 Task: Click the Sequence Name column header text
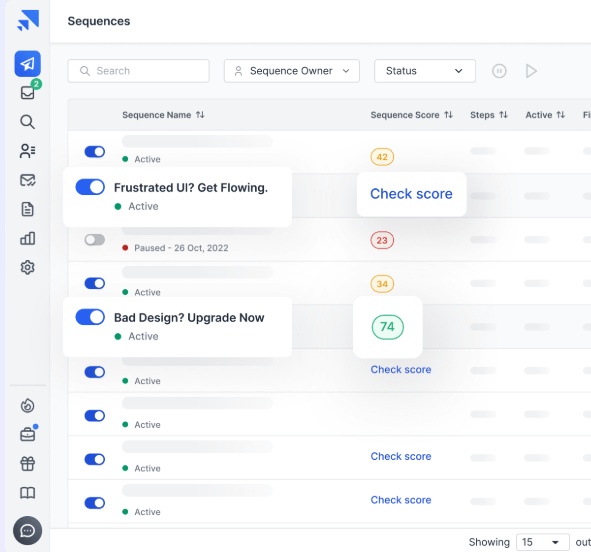click(x=156, y=115)
